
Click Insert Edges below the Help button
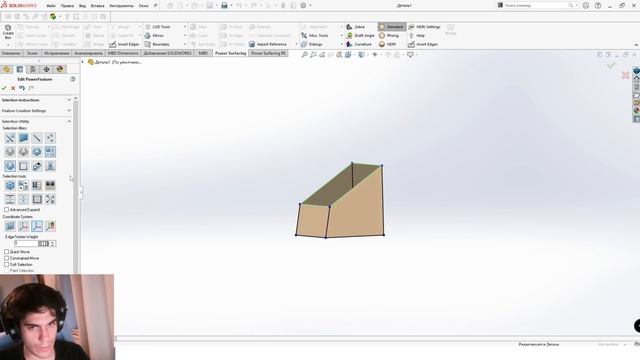423,44
